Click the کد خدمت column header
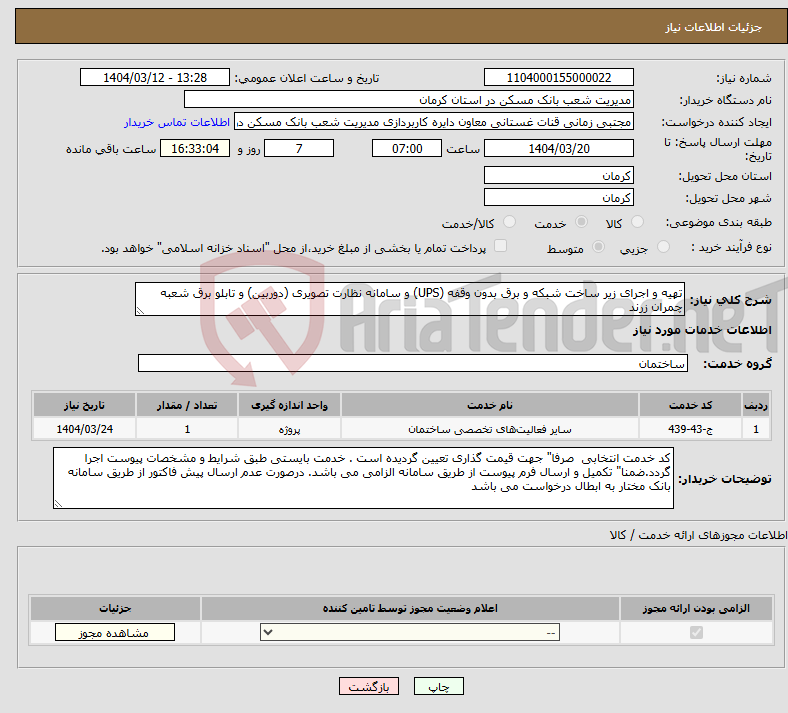Viewport: 788px width, 713px height. pos(691,405)
